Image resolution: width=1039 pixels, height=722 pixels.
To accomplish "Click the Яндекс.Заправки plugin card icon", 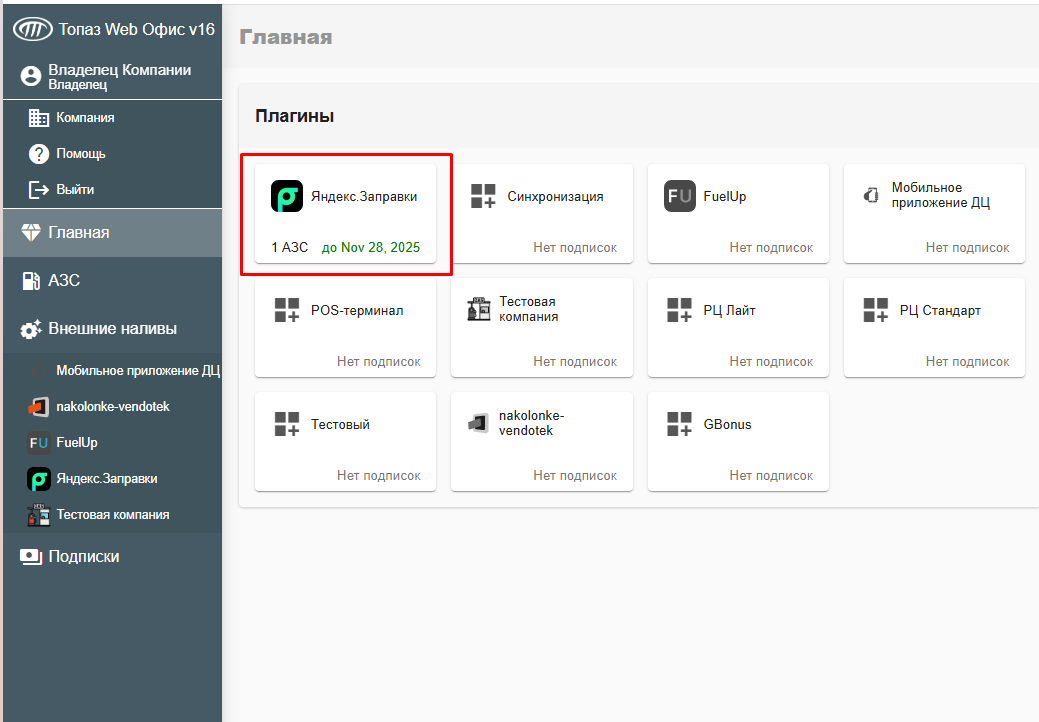I will 287,196.
